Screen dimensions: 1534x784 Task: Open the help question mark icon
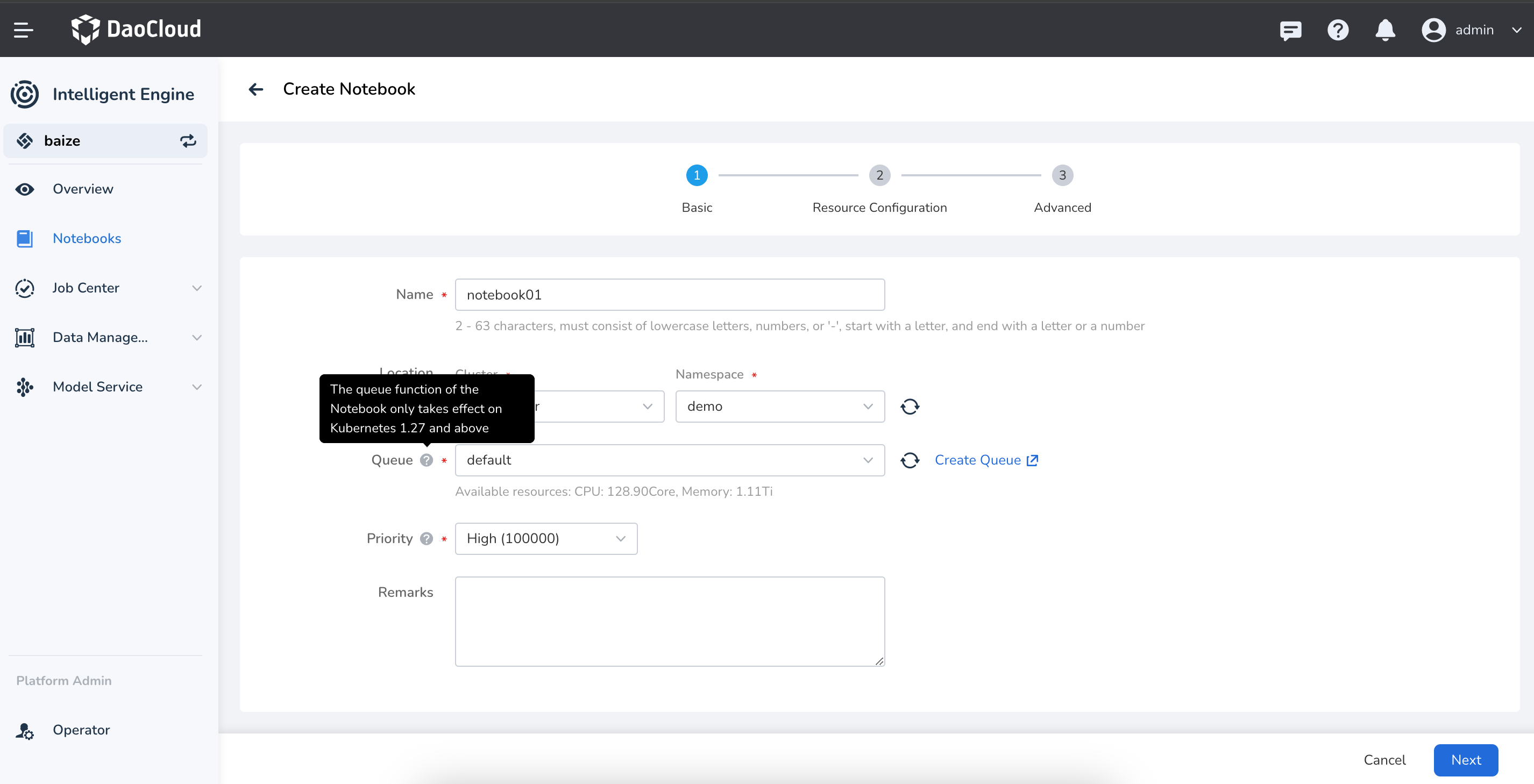point(1338,30)
